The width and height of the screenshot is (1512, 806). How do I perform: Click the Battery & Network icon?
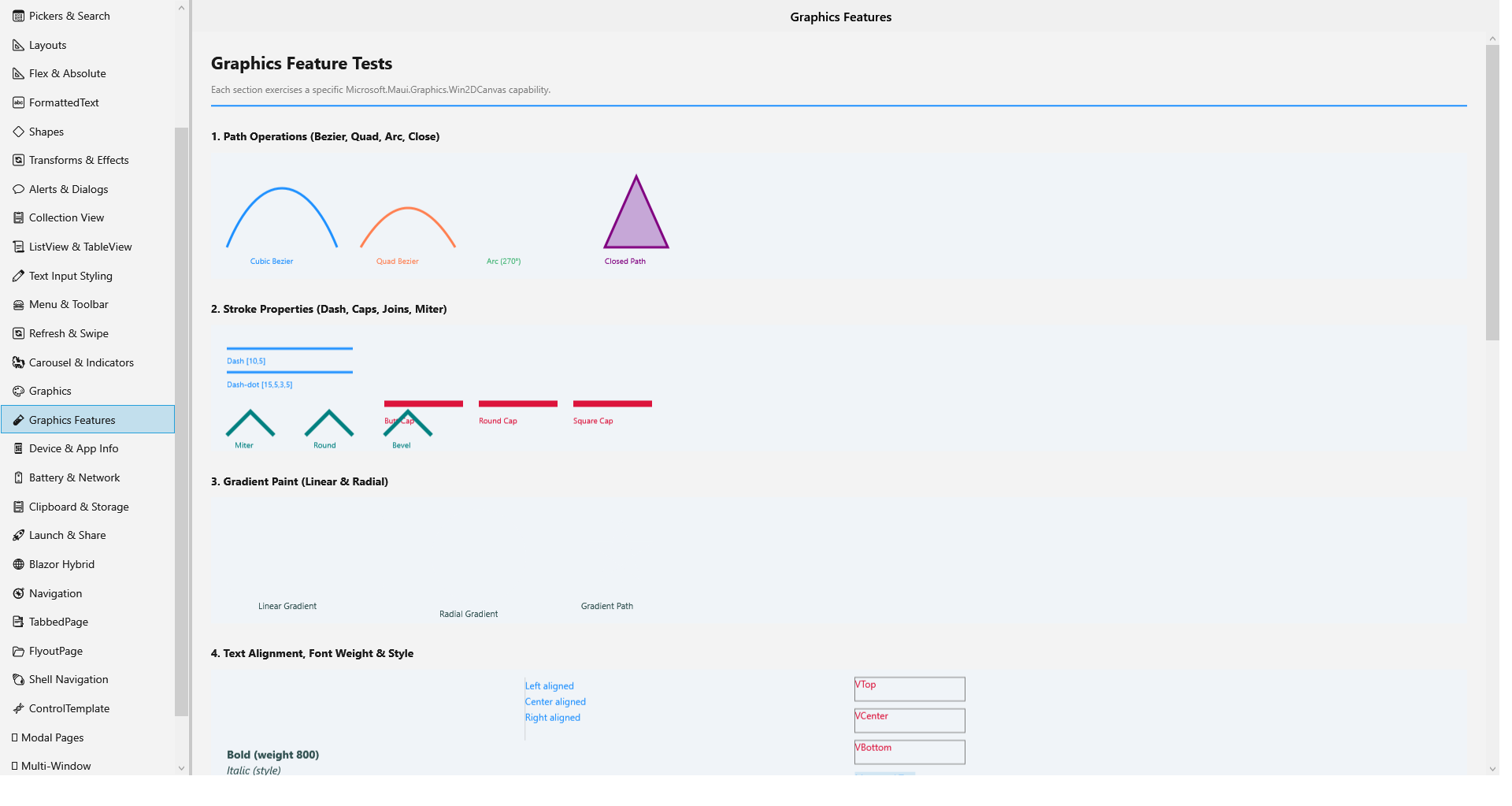[18, 477]
